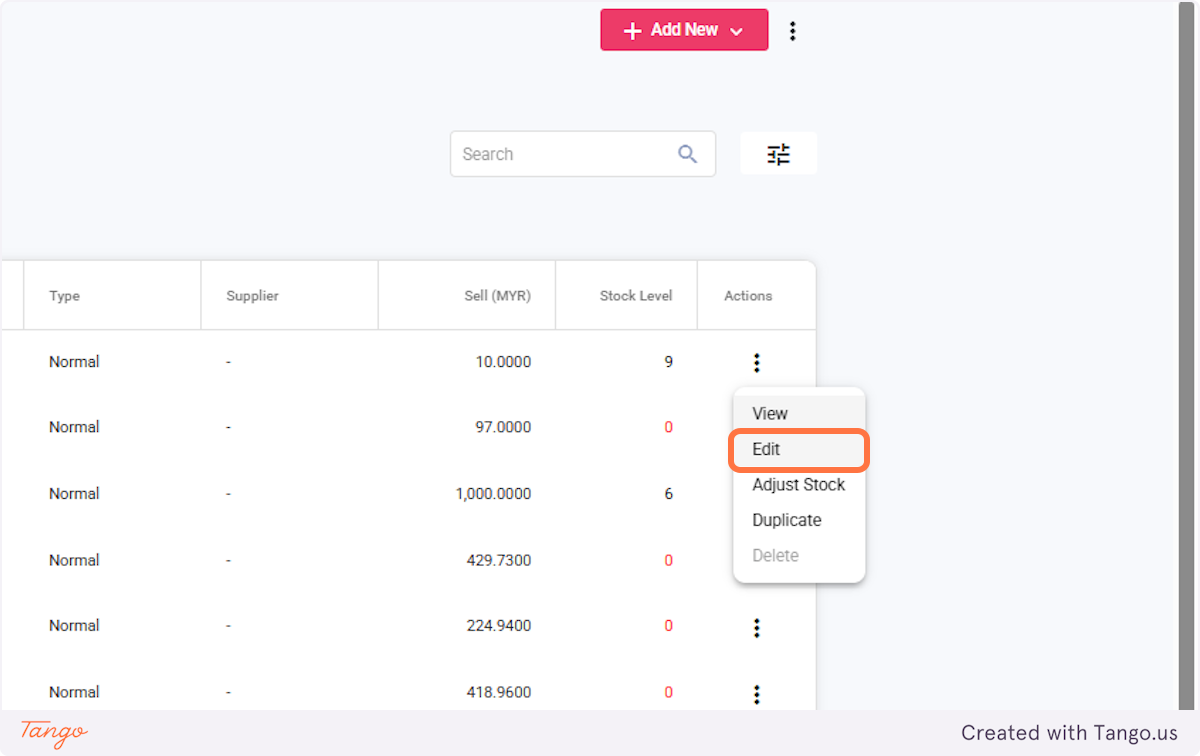The width and height of the screenshot is (1200, 756).
Task: Click the Type column header
Action: click(x=112, y=296)
